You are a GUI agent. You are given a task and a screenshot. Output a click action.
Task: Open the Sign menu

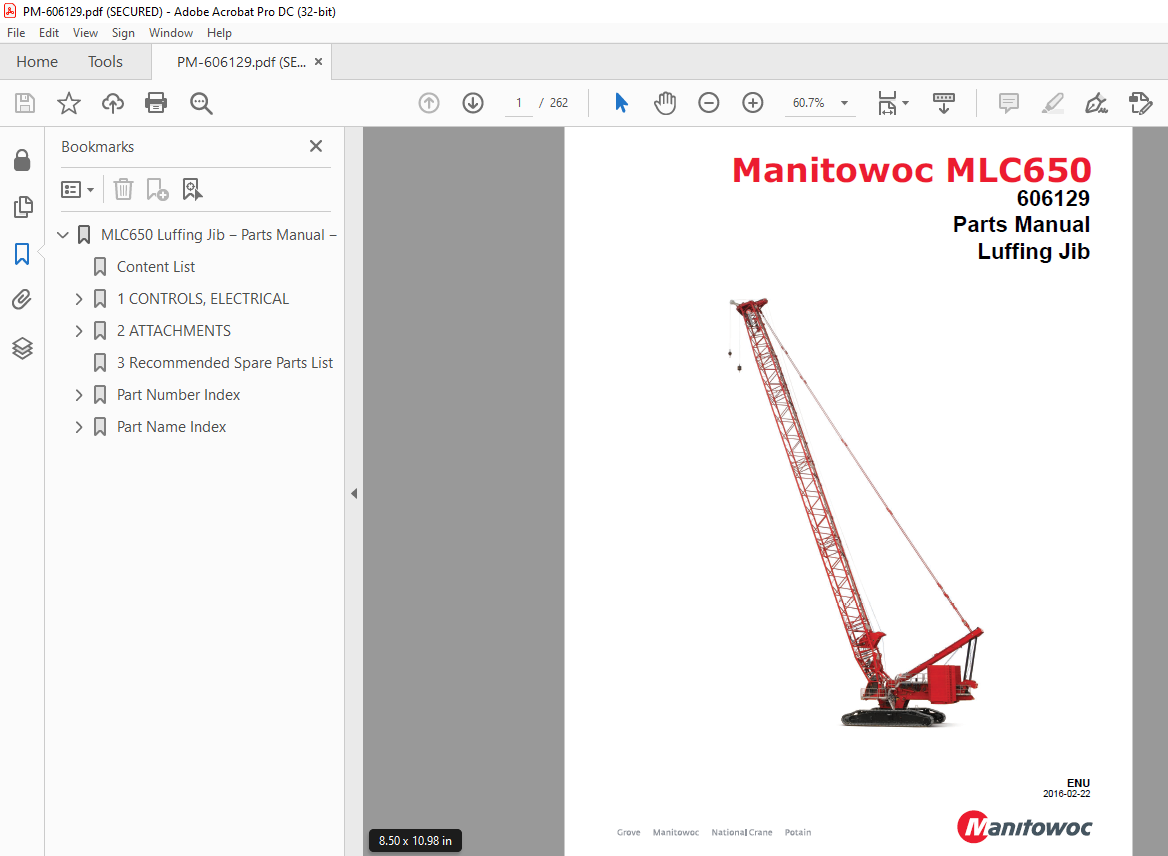click(x=123, y=33)
